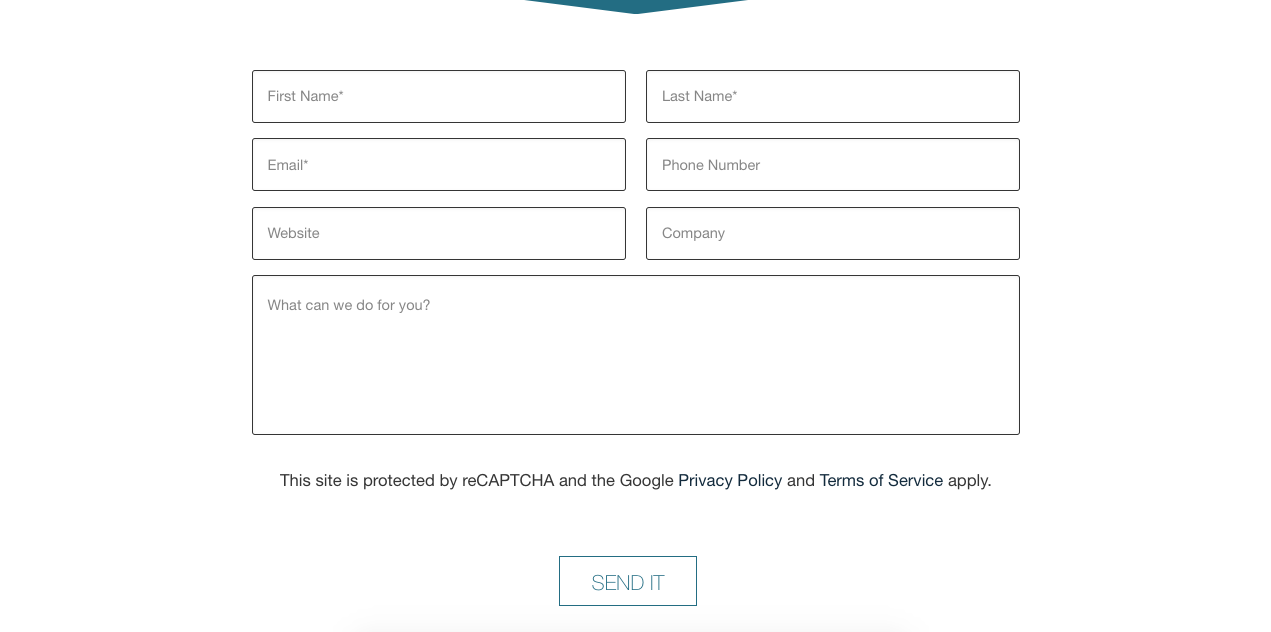The image size is (1271, 632).
Task: Read the reCAPTCHA Terms of Service
Action: click(881, 481)
